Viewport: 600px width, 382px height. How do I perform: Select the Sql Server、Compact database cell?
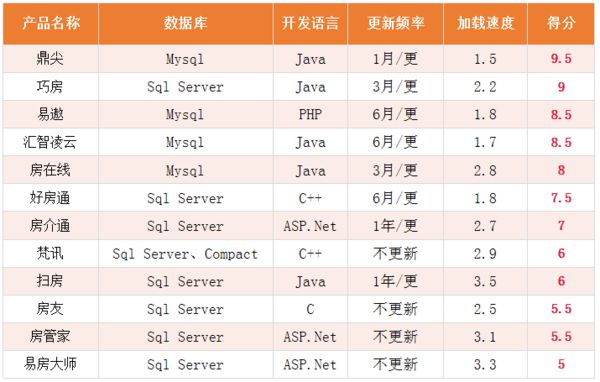185,254
